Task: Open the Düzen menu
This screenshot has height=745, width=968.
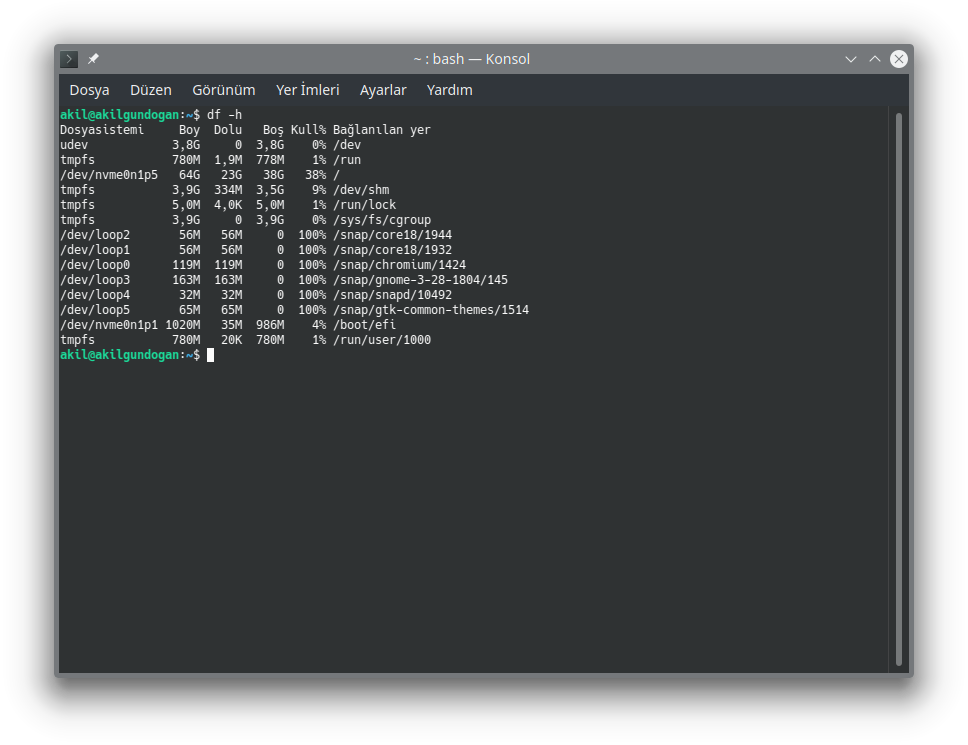Action: pos(151,90)
